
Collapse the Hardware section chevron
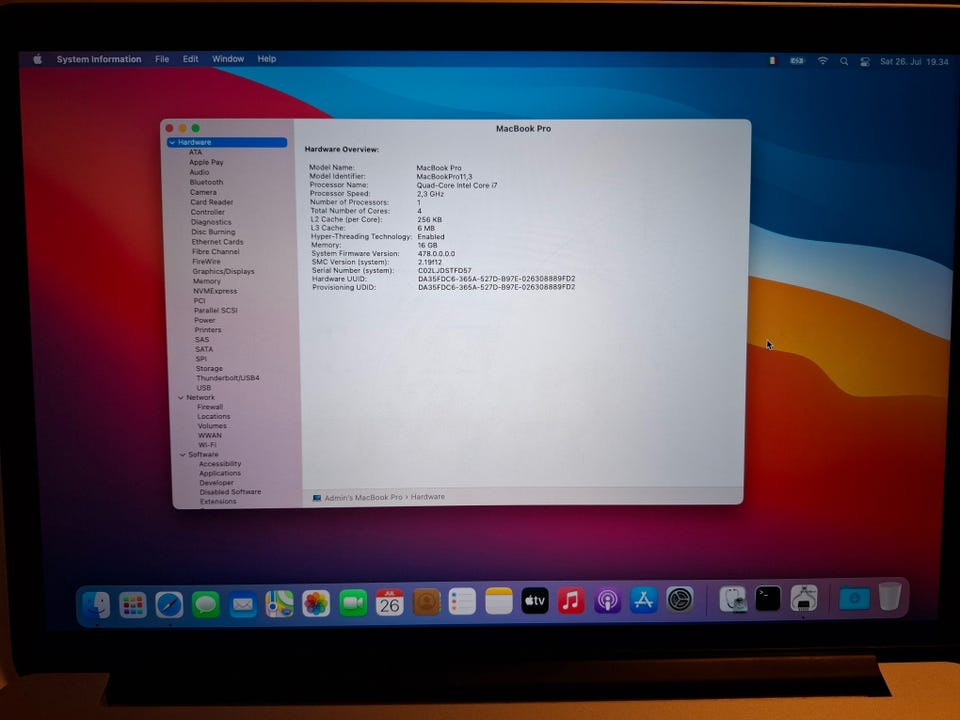[x=172, y=143]
